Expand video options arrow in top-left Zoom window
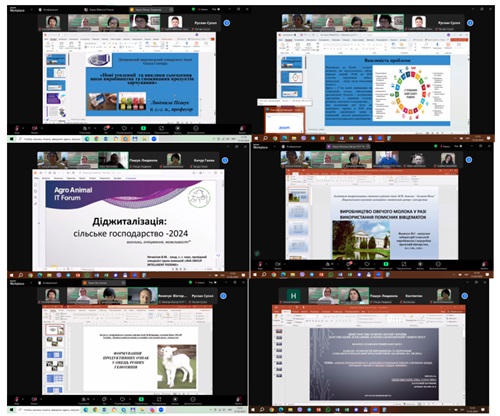This screenshot has width=500, height=416. point(42,128)
